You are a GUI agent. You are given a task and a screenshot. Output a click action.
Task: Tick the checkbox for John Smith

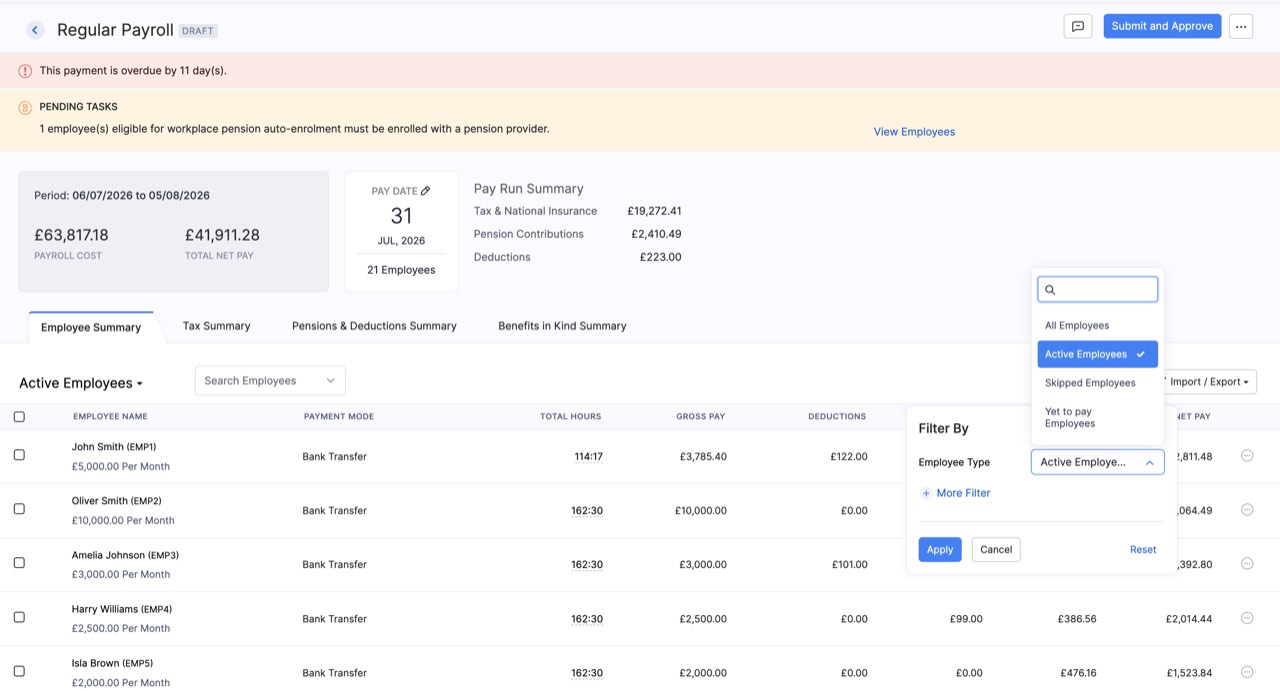click(19, 455)
